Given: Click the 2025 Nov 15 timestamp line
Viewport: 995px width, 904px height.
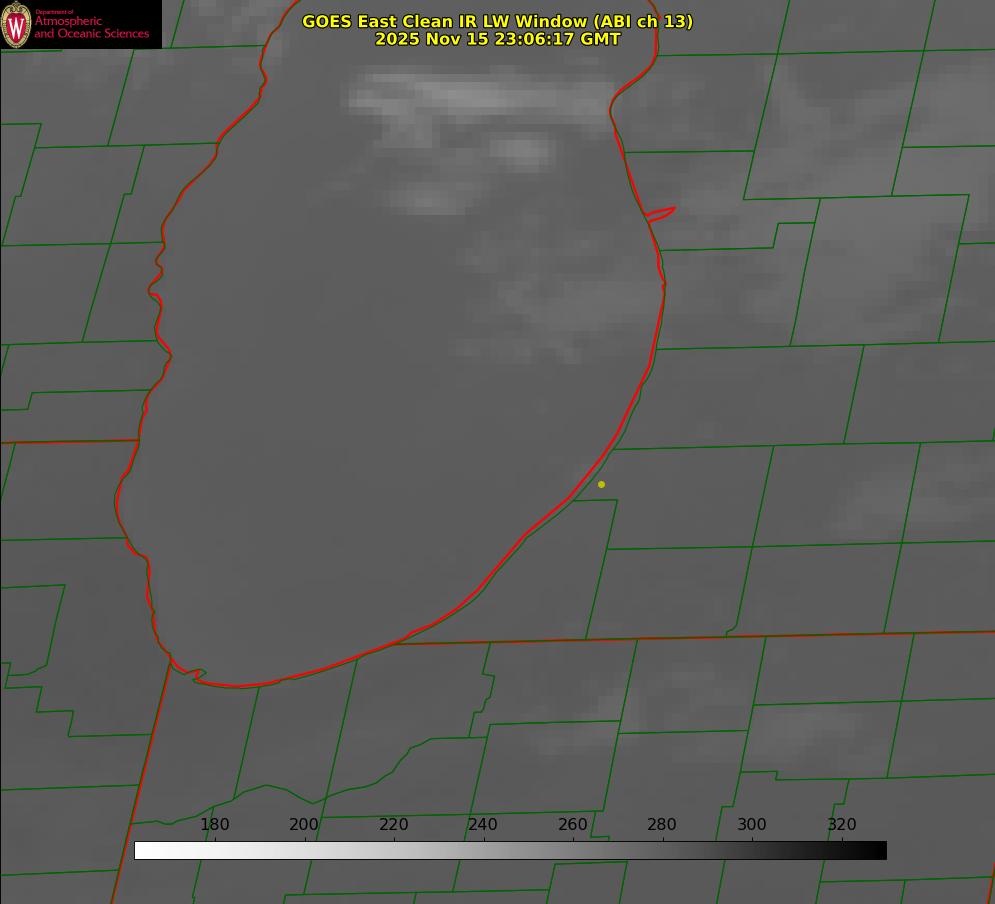Looking at the screenshot, I should pos(497,40).
